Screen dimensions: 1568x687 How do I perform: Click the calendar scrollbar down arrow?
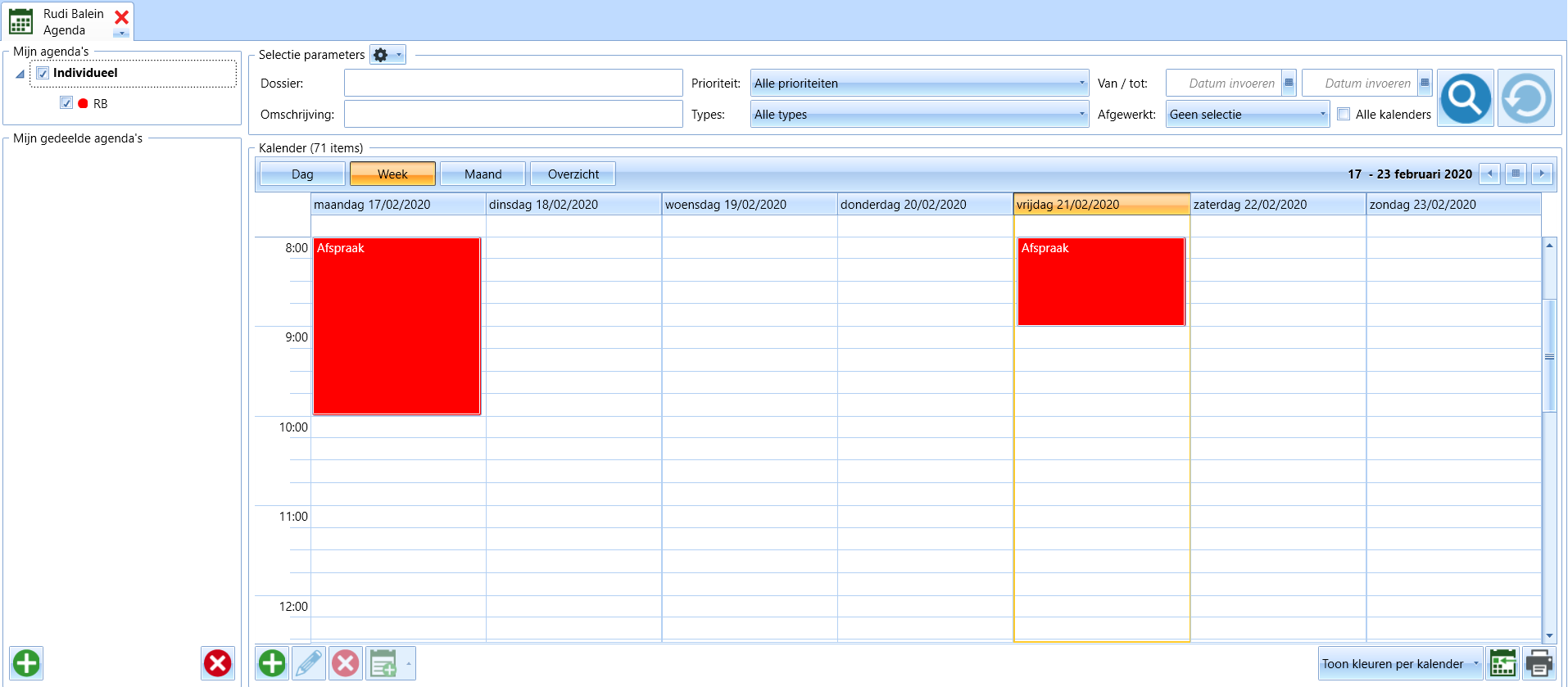point(1549,635)
